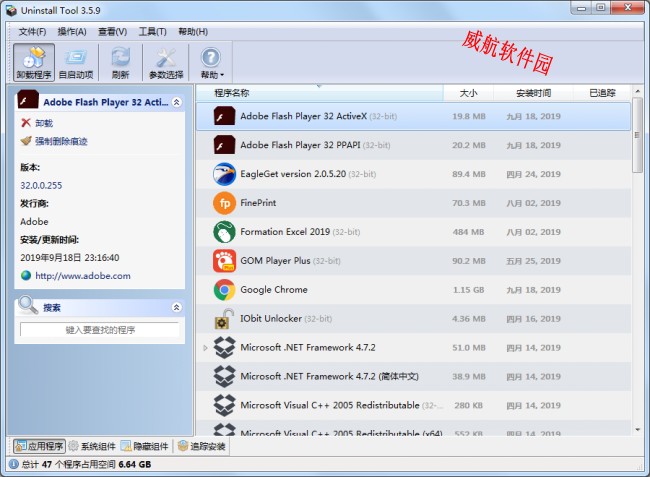
Task: Click the 卸载 uninstall link in details panel
Action: click(x=44, y=123)
